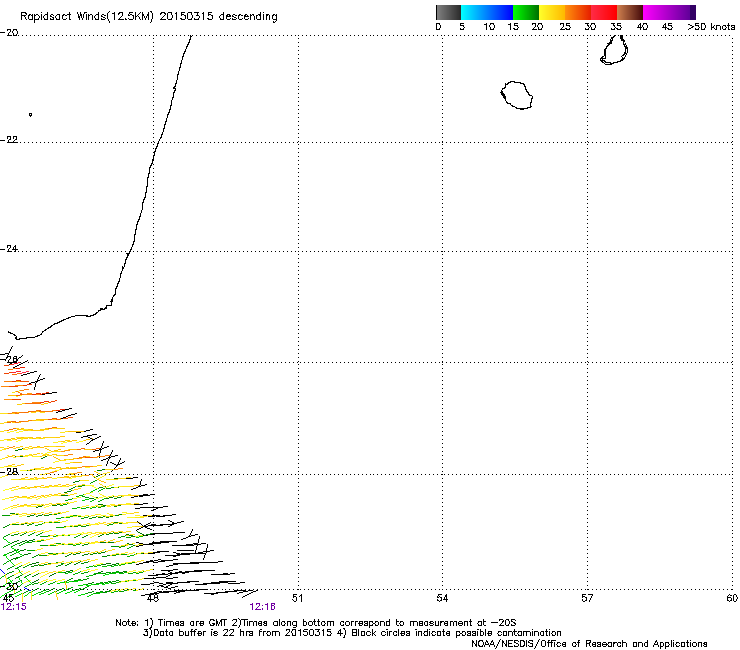The height and width of the screenshot is (650, 740).
Task: Click the "45" label under the color bar
Action: pos(667,27)
